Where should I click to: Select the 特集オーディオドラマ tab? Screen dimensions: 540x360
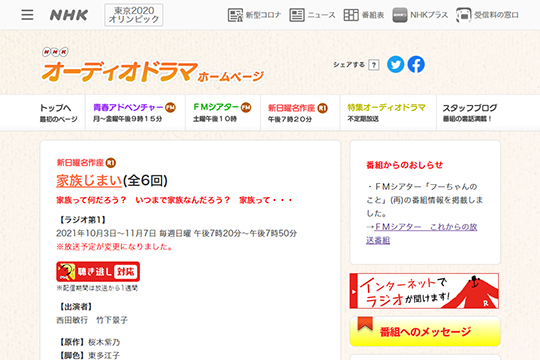tap(388, 113)
